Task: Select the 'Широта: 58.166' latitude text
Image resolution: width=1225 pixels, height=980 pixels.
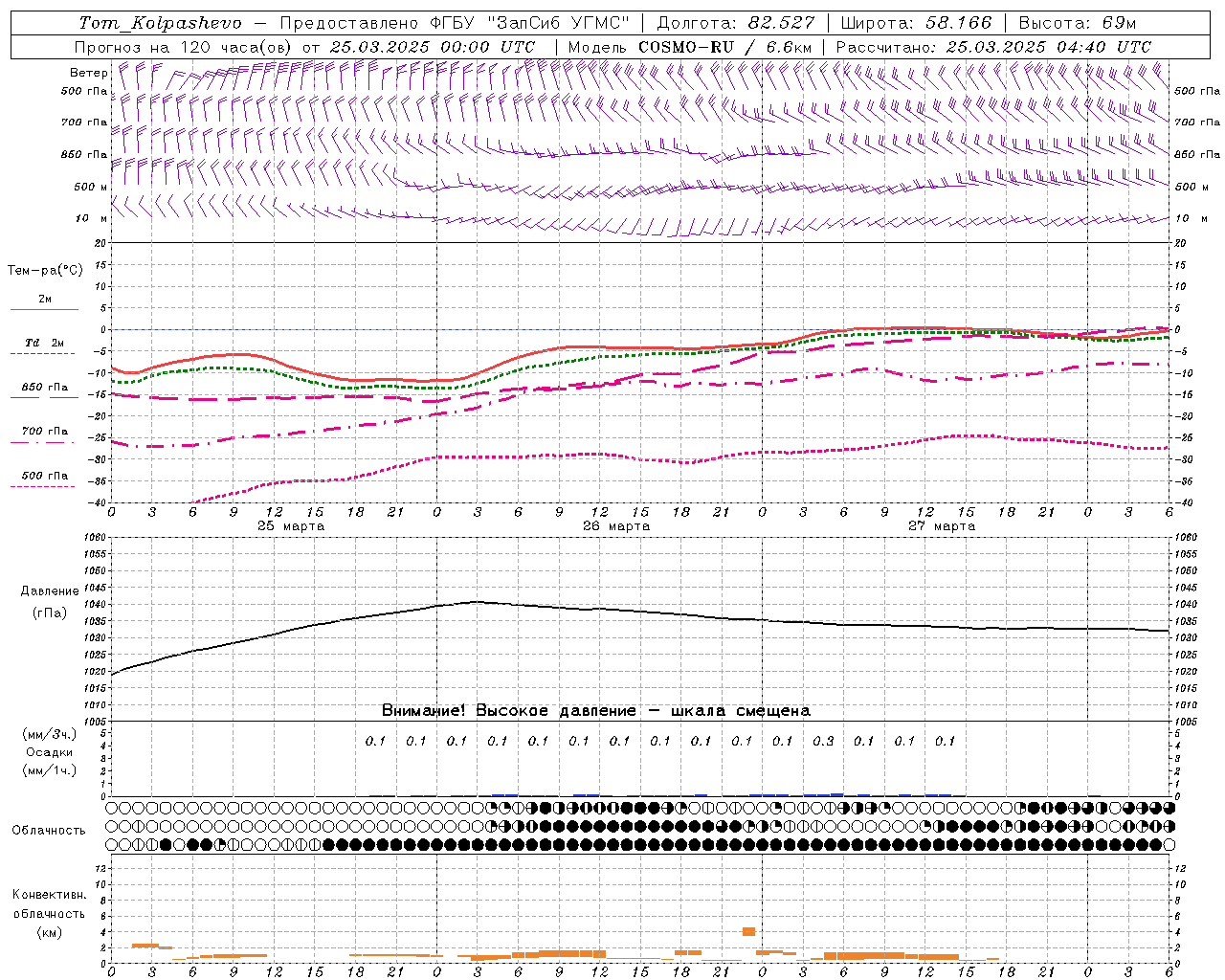Action: (917, 23)
